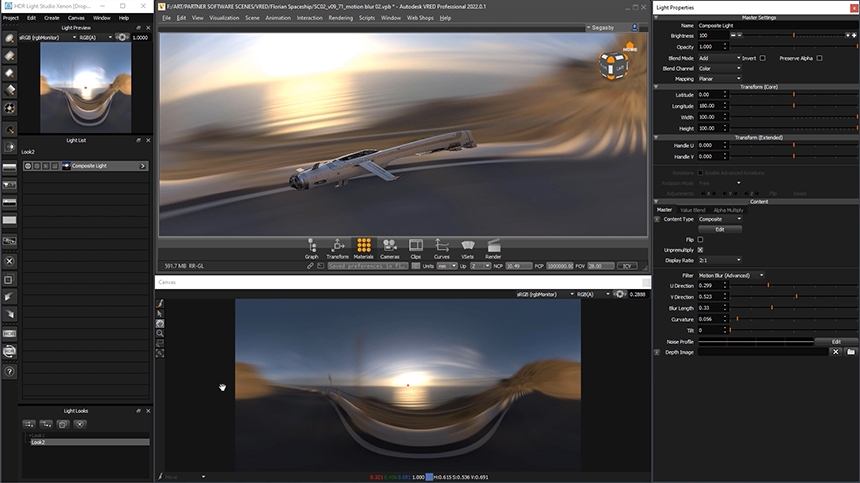Open the Curves editor in VRED
The width and height of the screenshot is (860, 483).
(442, 248)
